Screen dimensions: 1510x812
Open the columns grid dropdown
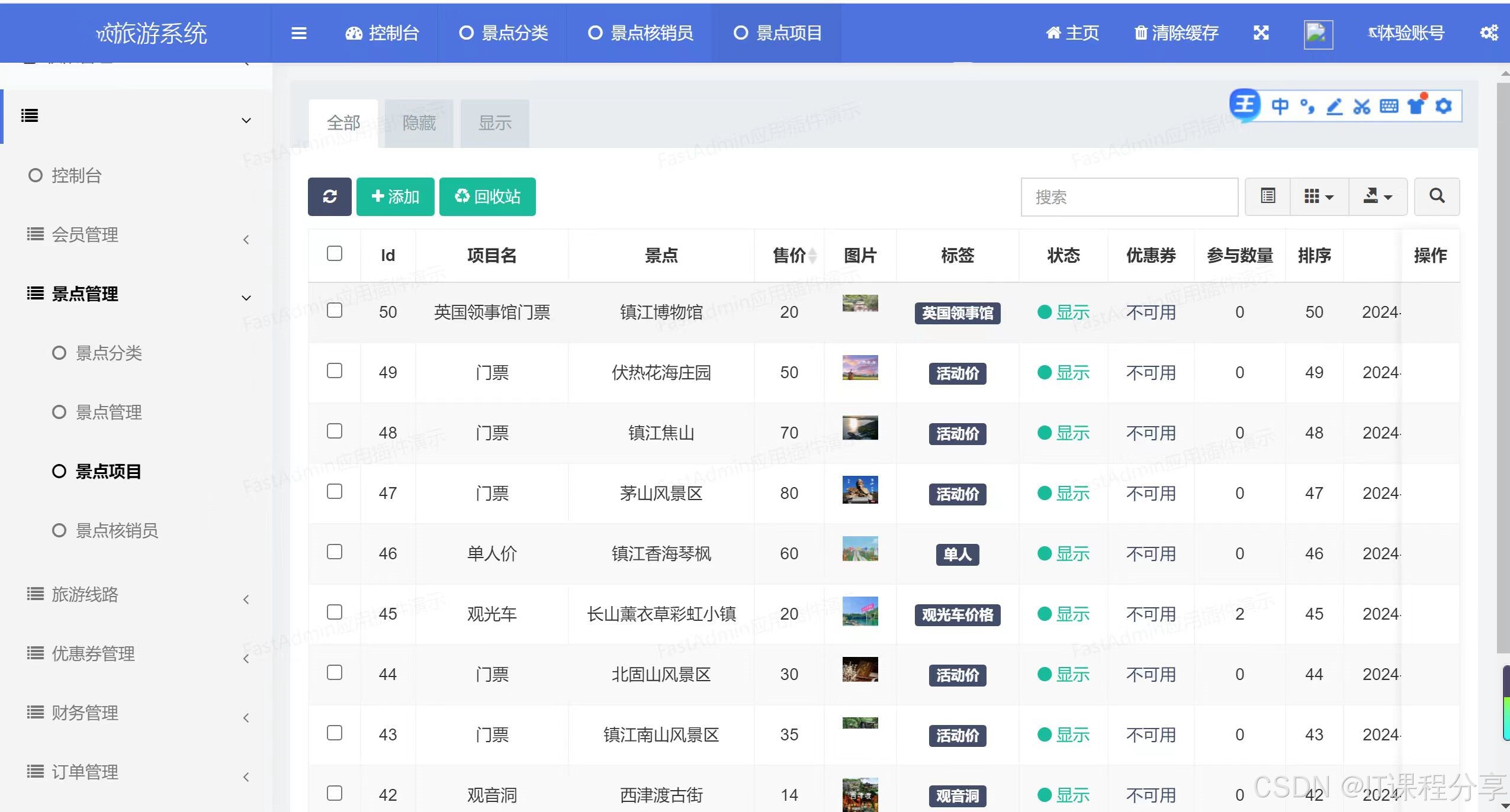[1319, 196]
